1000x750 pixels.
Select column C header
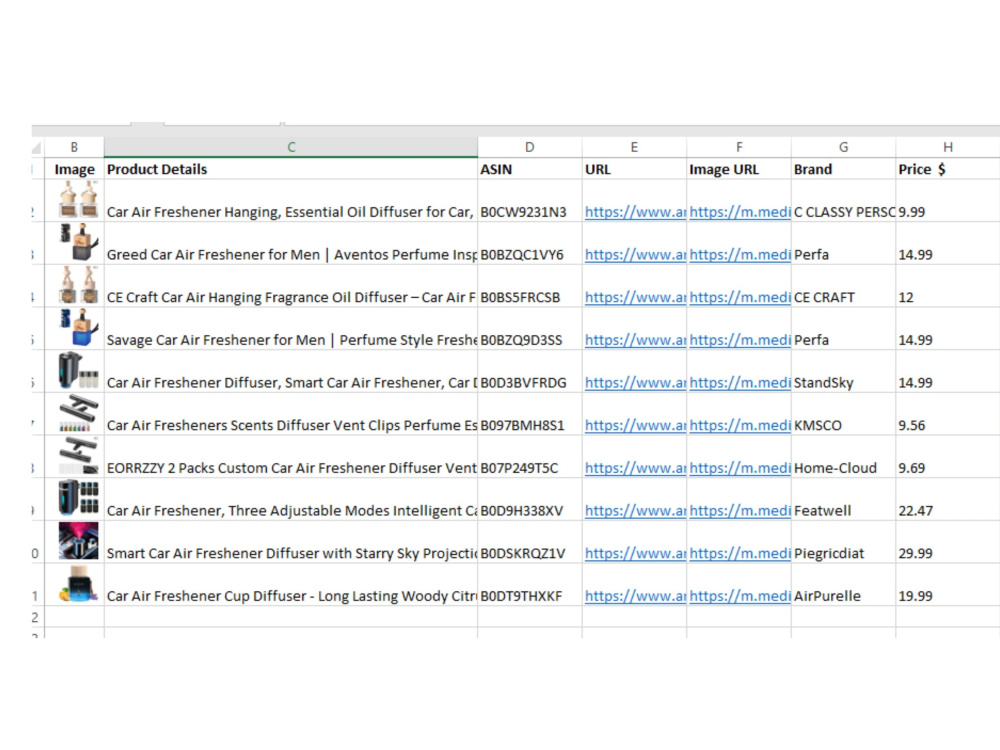click(291, 147)
